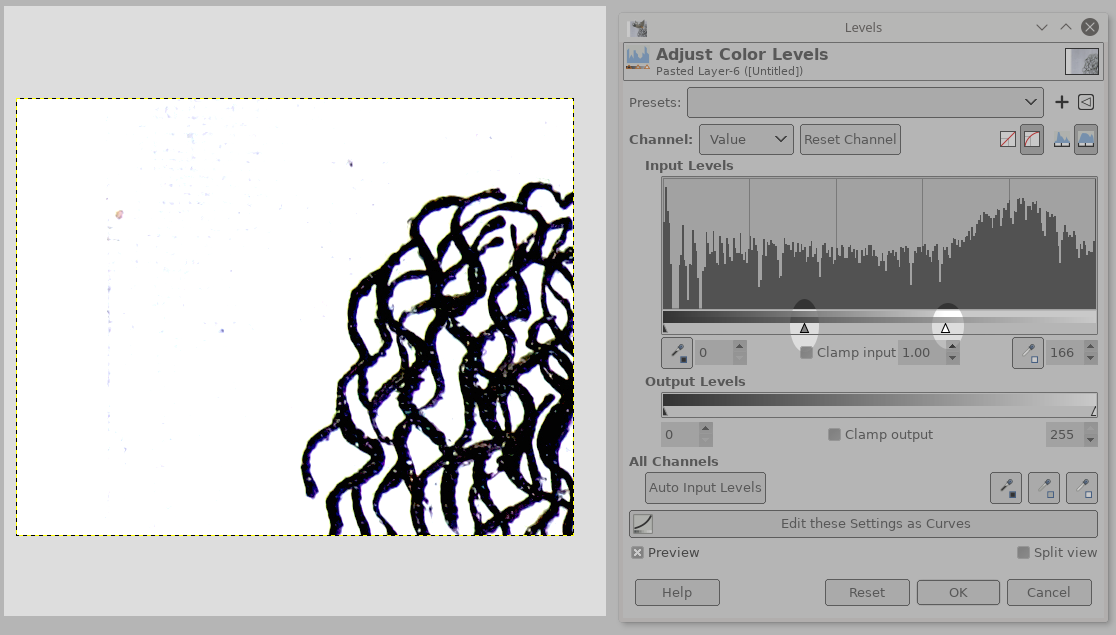Increase low output value stepper
Viewport: 1116px width, 635px height.
[705, 428]
